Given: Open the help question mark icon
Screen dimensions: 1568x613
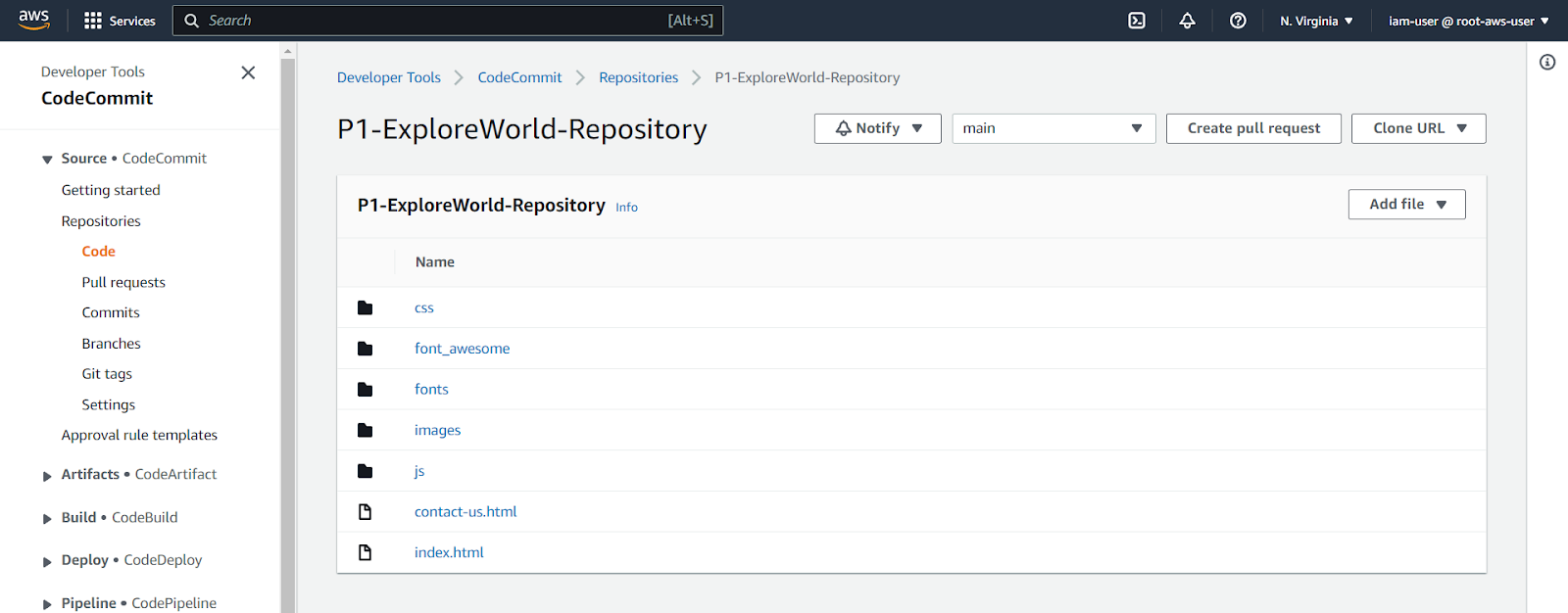Looking at the screenshot, I should (1238, 21).
